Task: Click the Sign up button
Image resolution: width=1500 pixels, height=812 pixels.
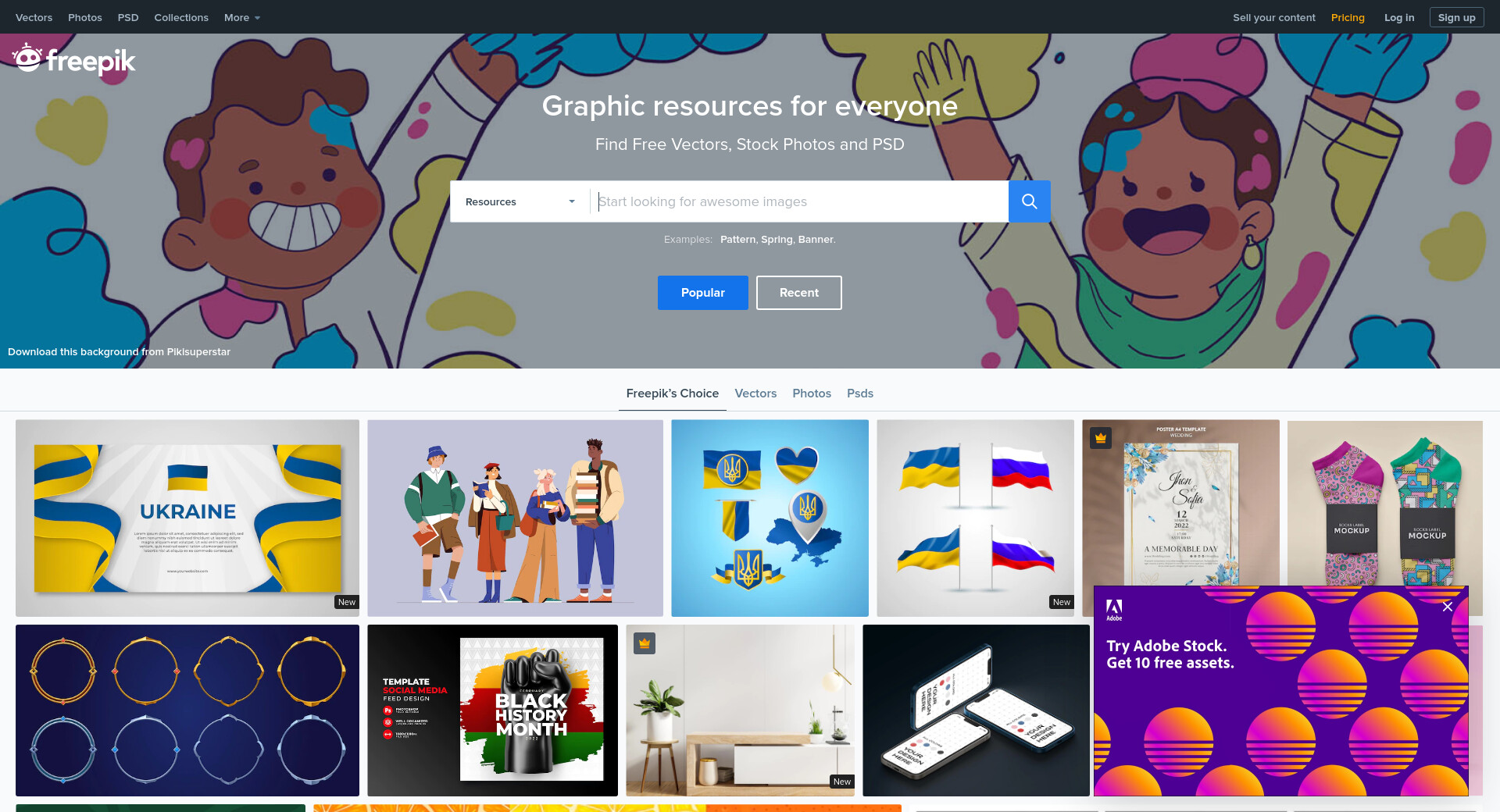Action: [x=1456, y=17]
